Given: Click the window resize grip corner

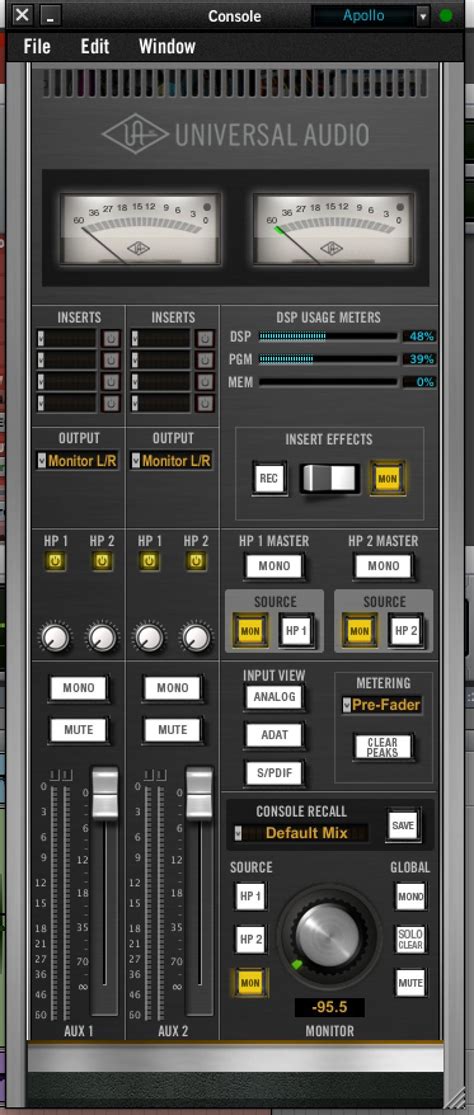Looking at the screenshot, I should pyautogui.click(x=455, y=1097).
